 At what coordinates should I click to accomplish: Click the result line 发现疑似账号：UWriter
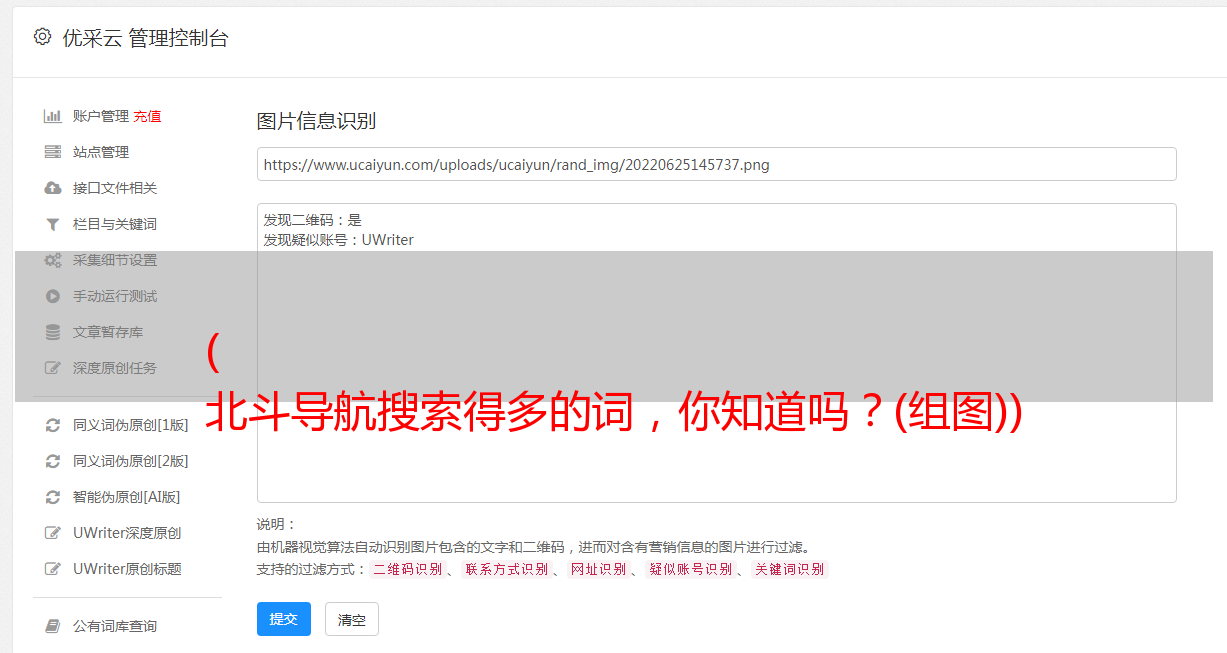pos(339,240)
